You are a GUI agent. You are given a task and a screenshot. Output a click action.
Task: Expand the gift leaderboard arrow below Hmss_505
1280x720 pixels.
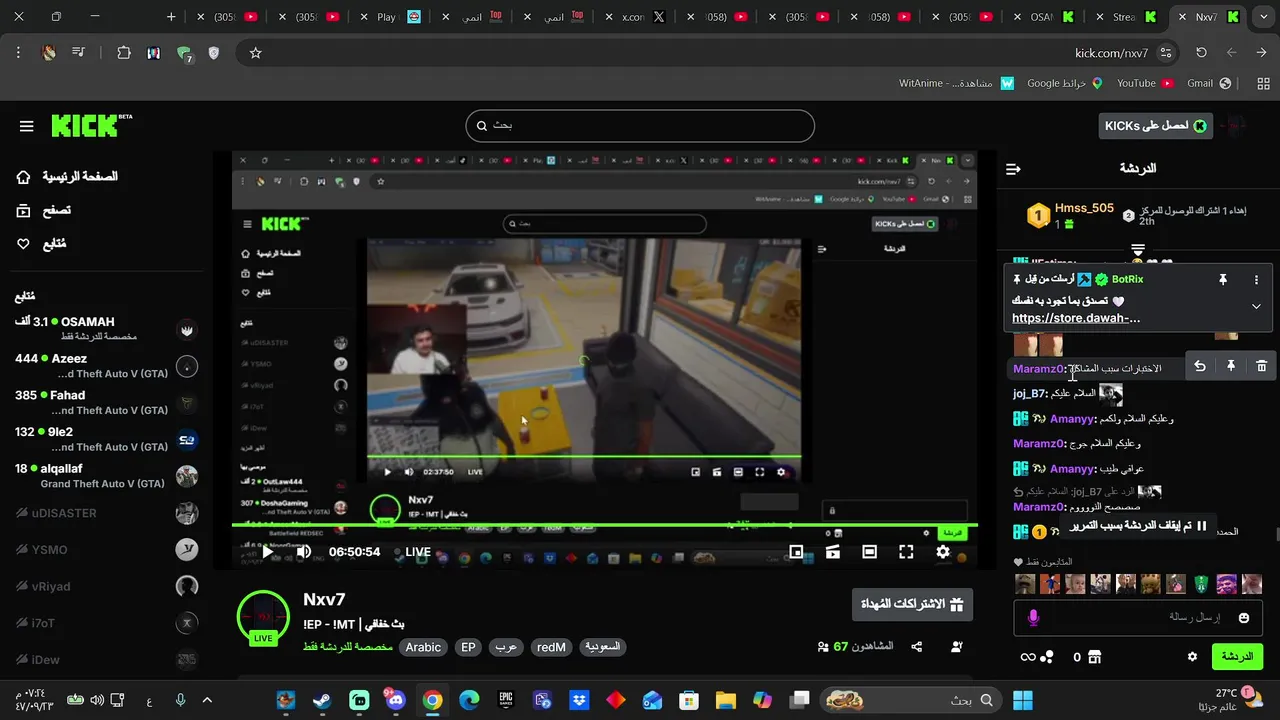pos(1138,249)
